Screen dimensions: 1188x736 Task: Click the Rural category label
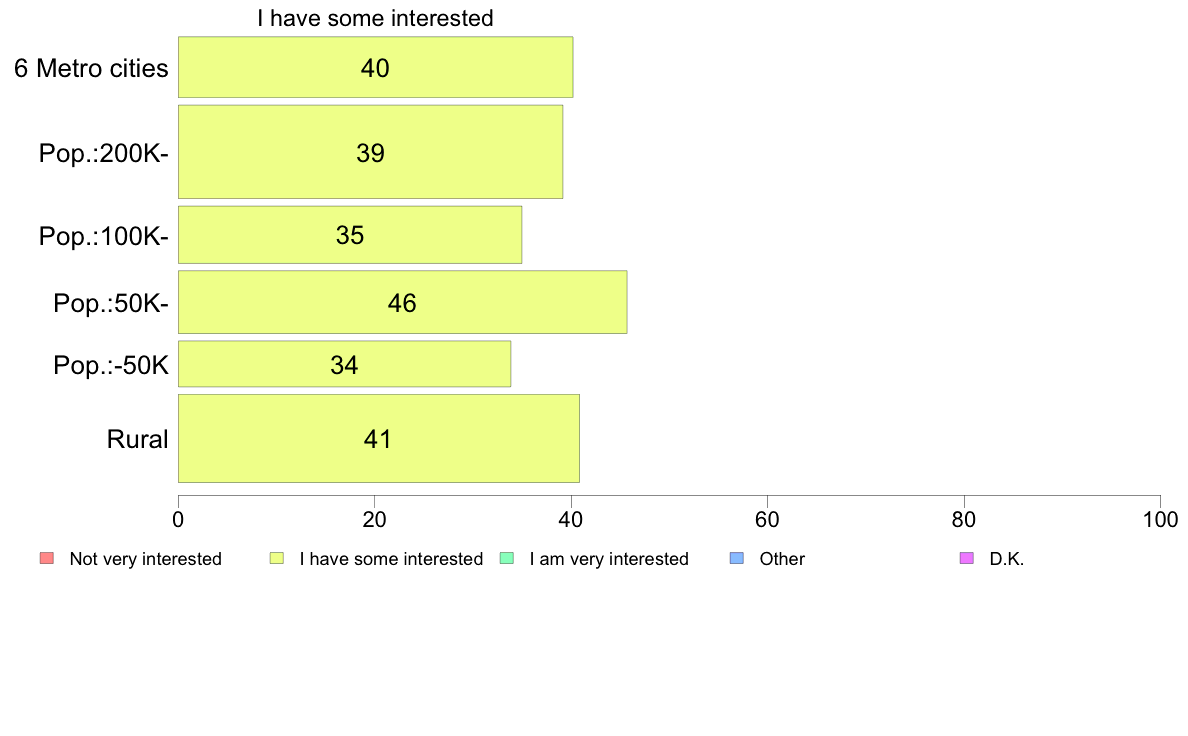[137, 439]
